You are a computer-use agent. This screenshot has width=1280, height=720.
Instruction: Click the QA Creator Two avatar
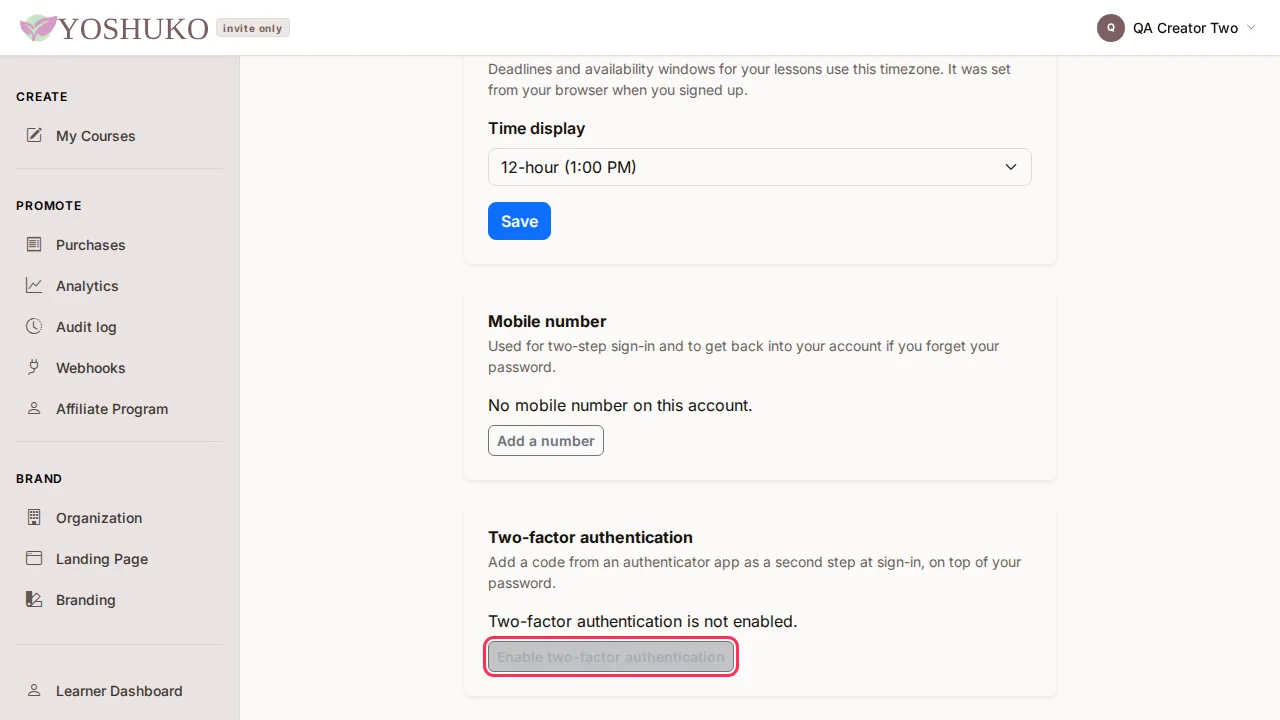[1111, 28]
